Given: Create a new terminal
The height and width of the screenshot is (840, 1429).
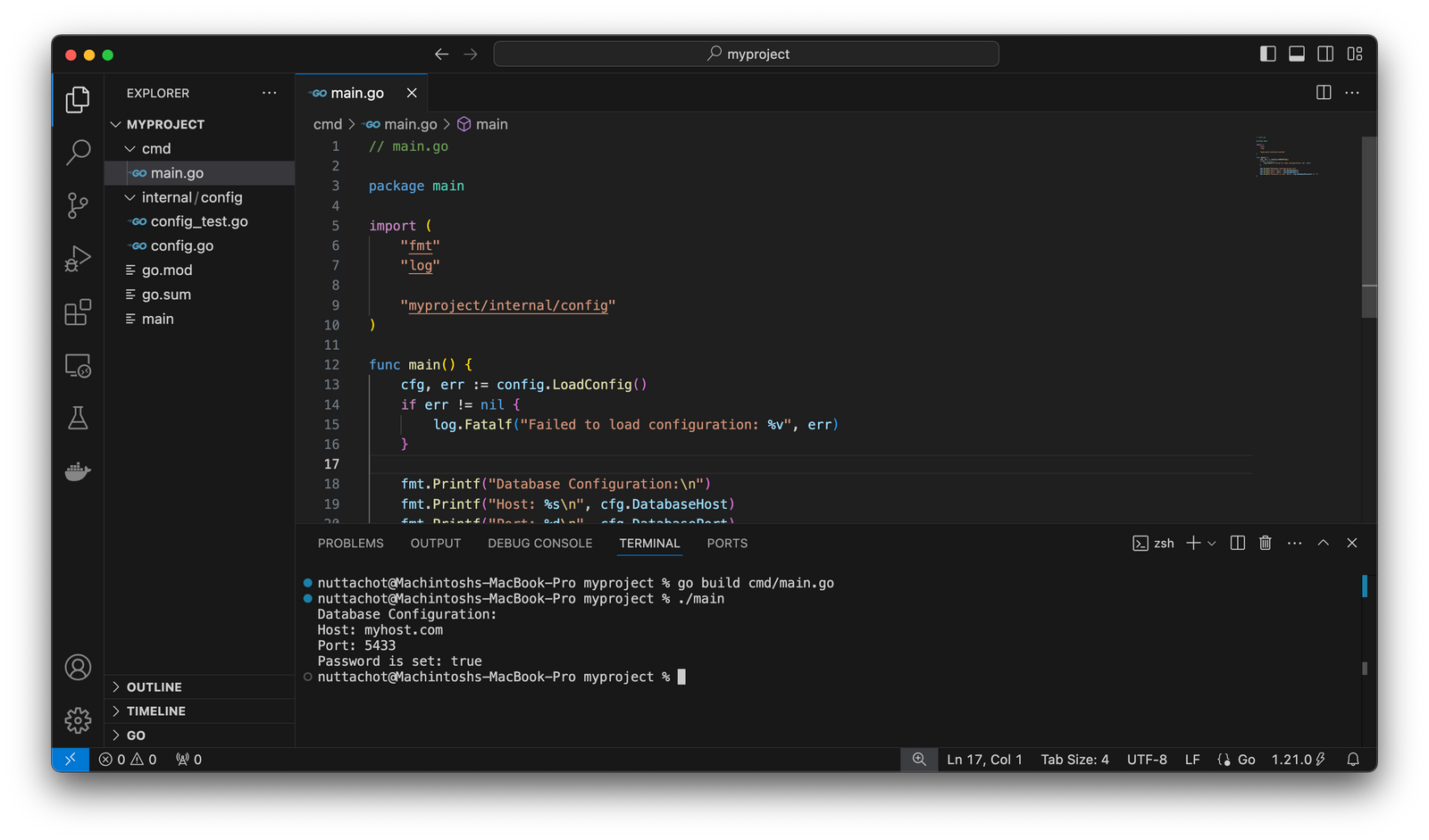Looking at the screenshot, I should point(1191,543).
